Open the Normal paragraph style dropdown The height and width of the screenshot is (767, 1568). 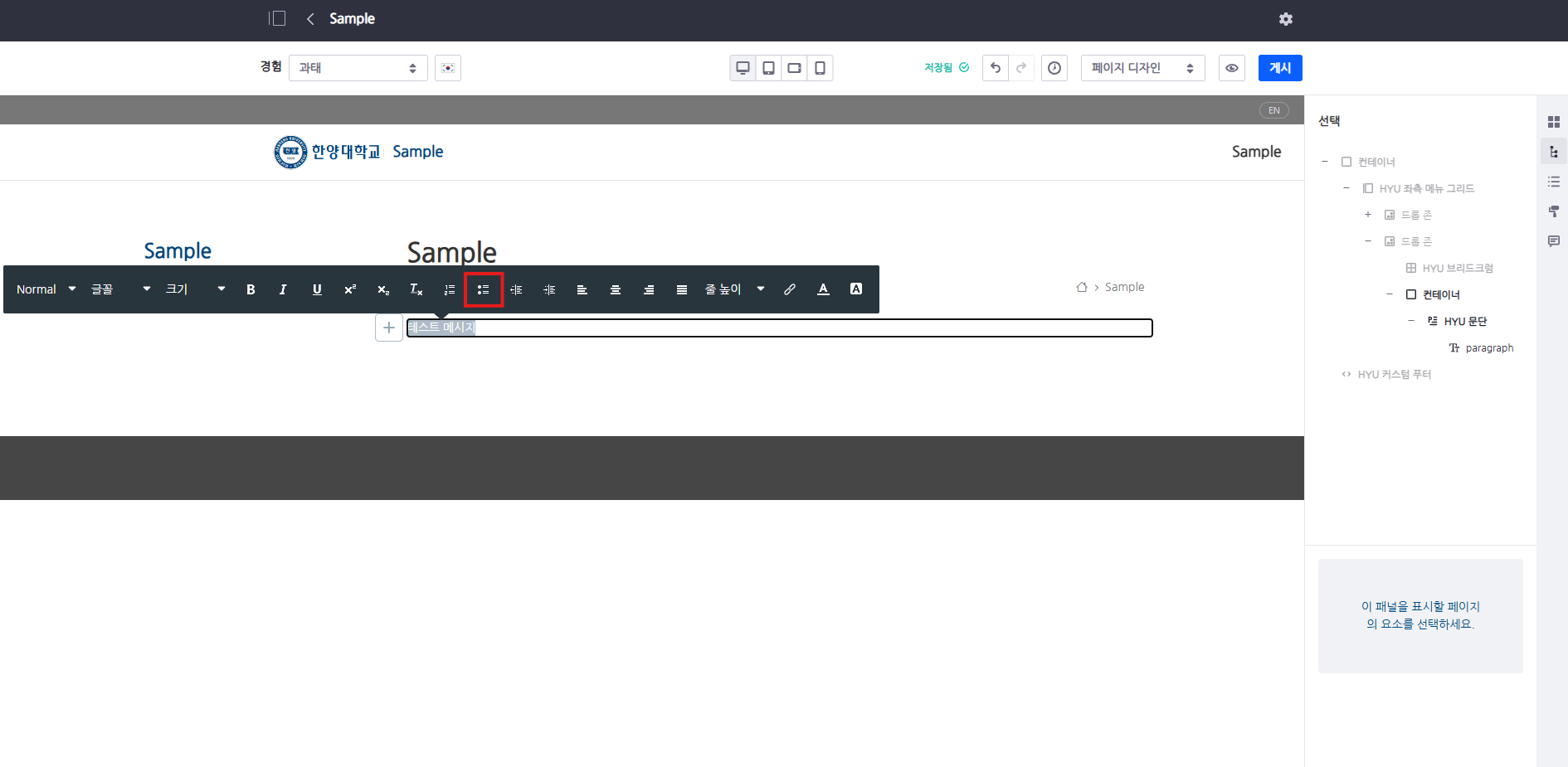[x=46, y=289]
